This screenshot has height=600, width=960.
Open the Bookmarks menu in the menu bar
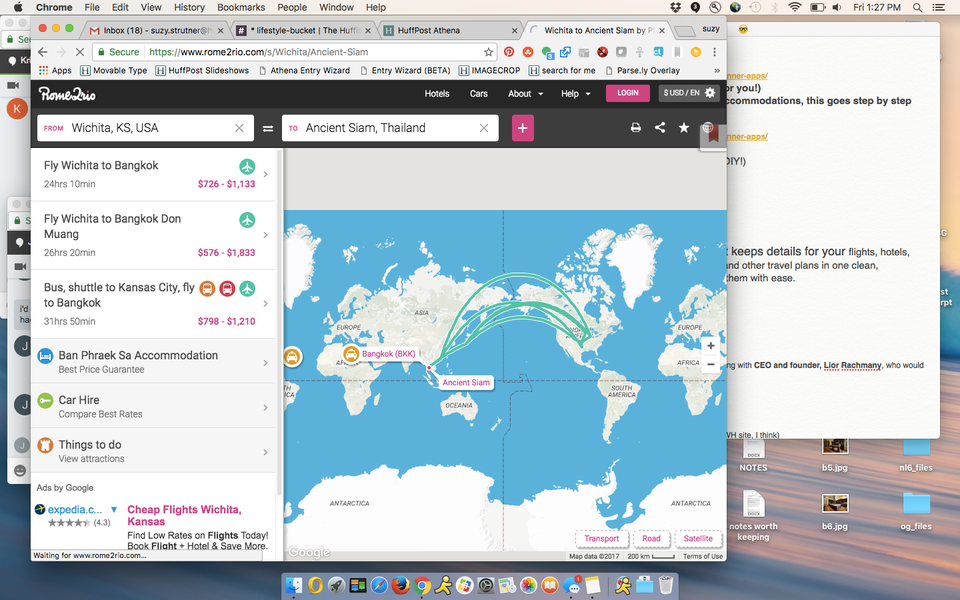241,7
